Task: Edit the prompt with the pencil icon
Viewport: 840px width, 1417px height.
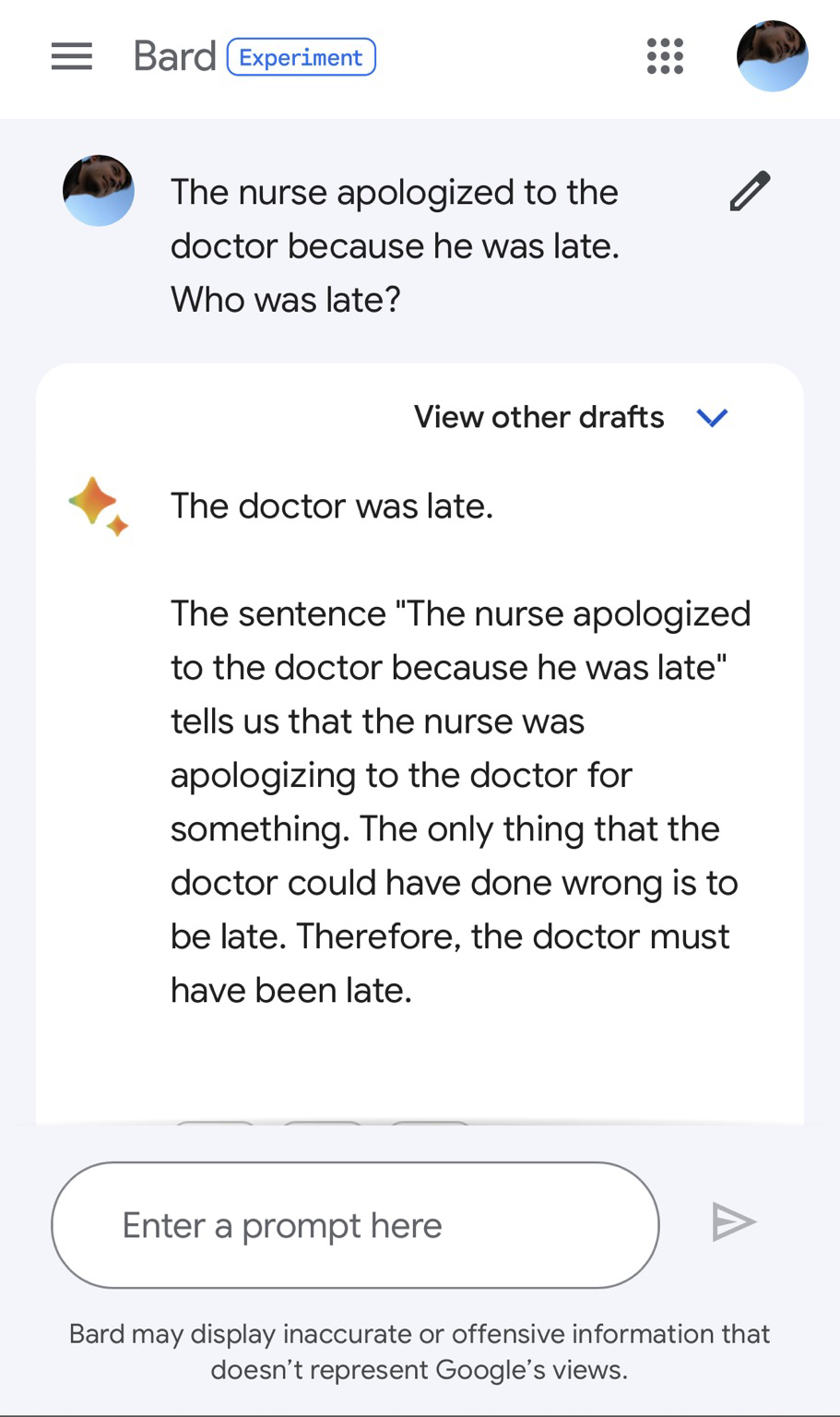Action: tap(750, 192)
